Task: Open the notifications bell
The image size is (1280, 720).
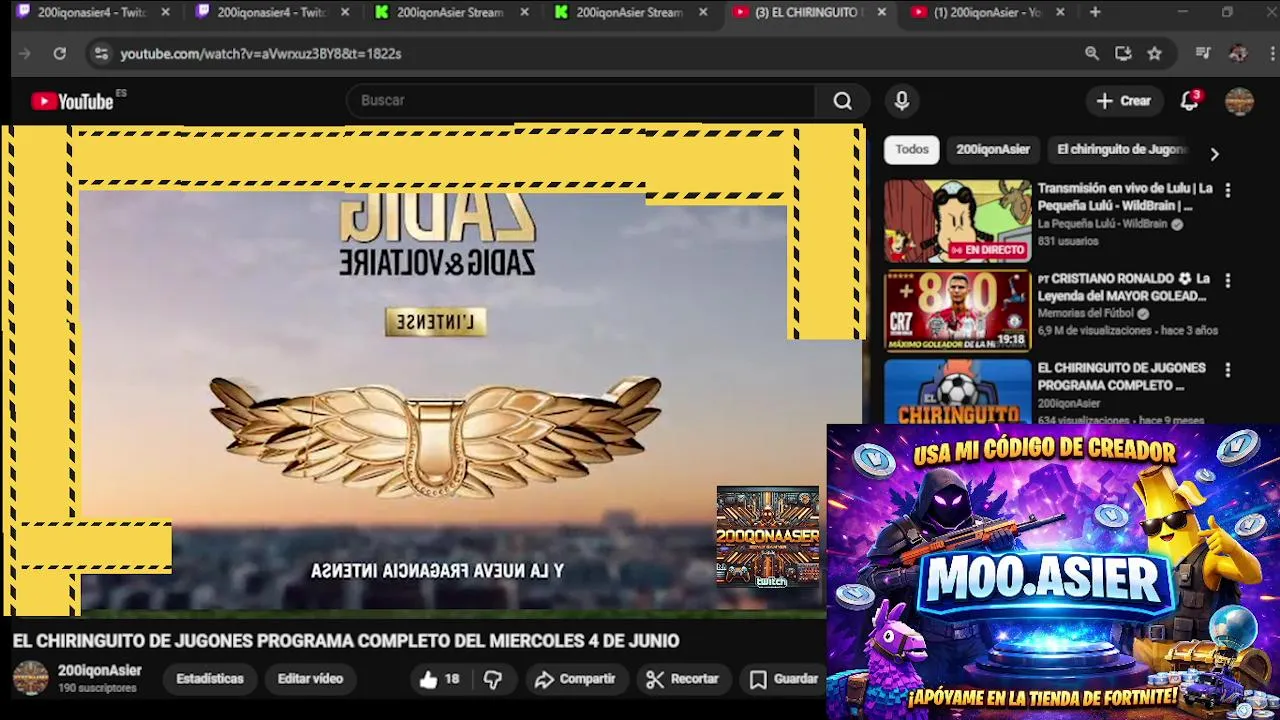Action: pos(1190,101)
